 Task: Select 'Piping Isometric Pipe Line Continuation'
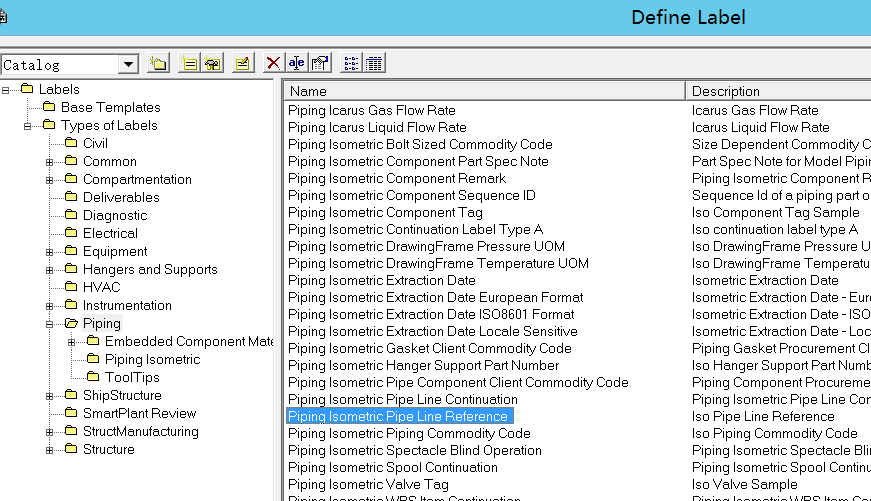click(x=403, y=399)
